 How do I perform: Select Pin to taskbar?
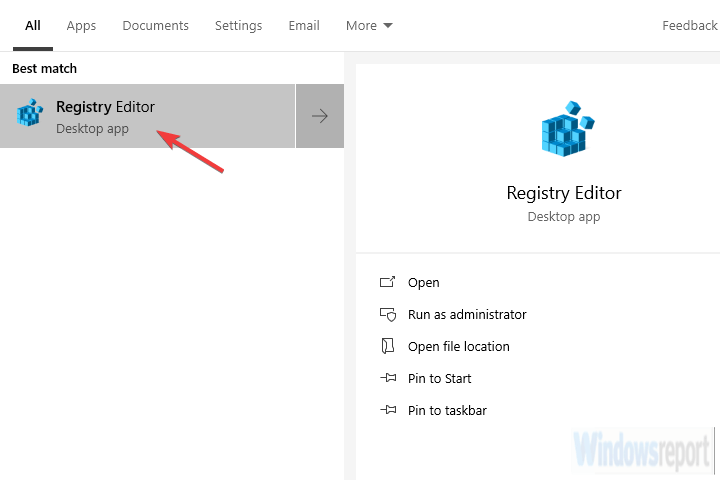447,410
